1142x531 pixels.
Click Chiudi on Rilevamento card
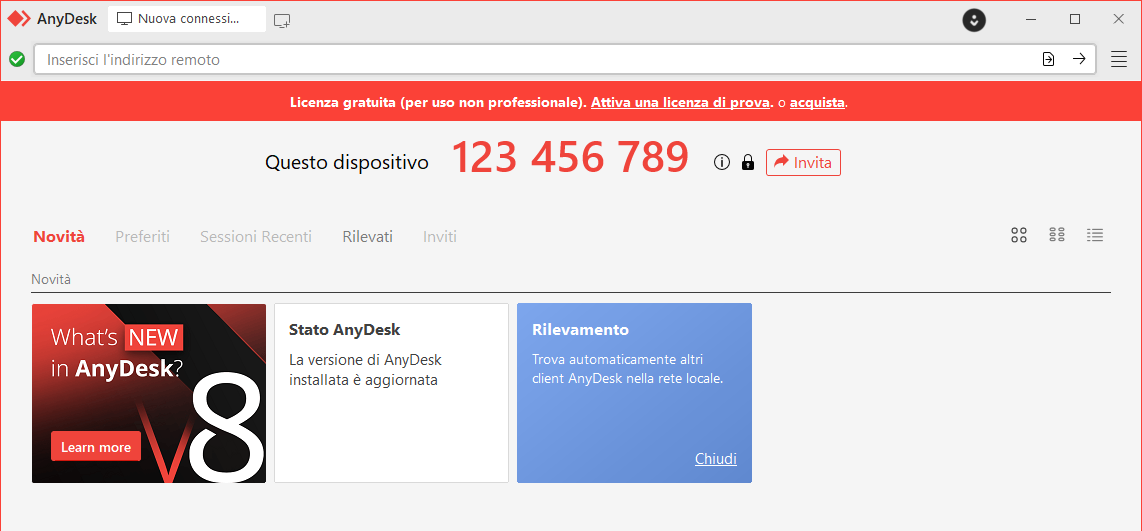coord(716,459)
